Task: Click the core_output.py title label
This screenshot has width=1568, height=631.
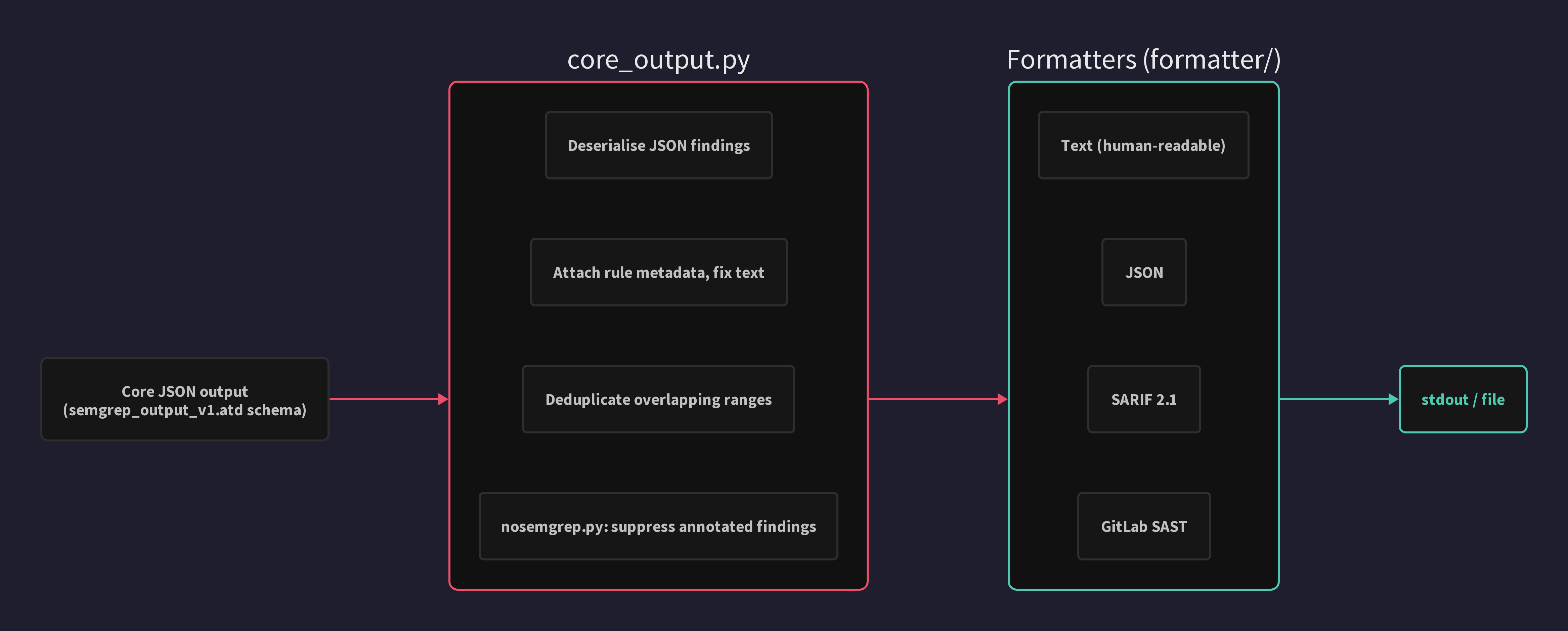Action: (x=659, y=60)
